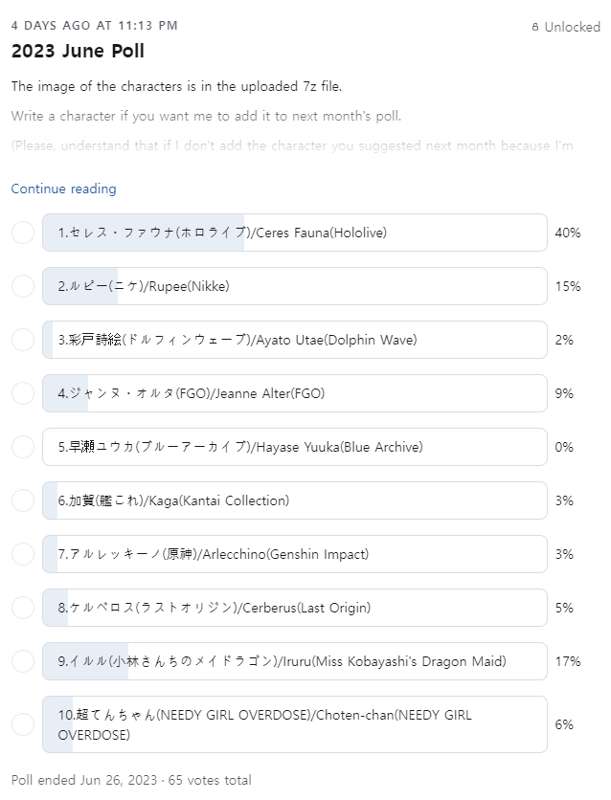Select the Ceres Fauna radio button
Image resolution: width=611 pixels, height=800 pixels.
[23, 233]
